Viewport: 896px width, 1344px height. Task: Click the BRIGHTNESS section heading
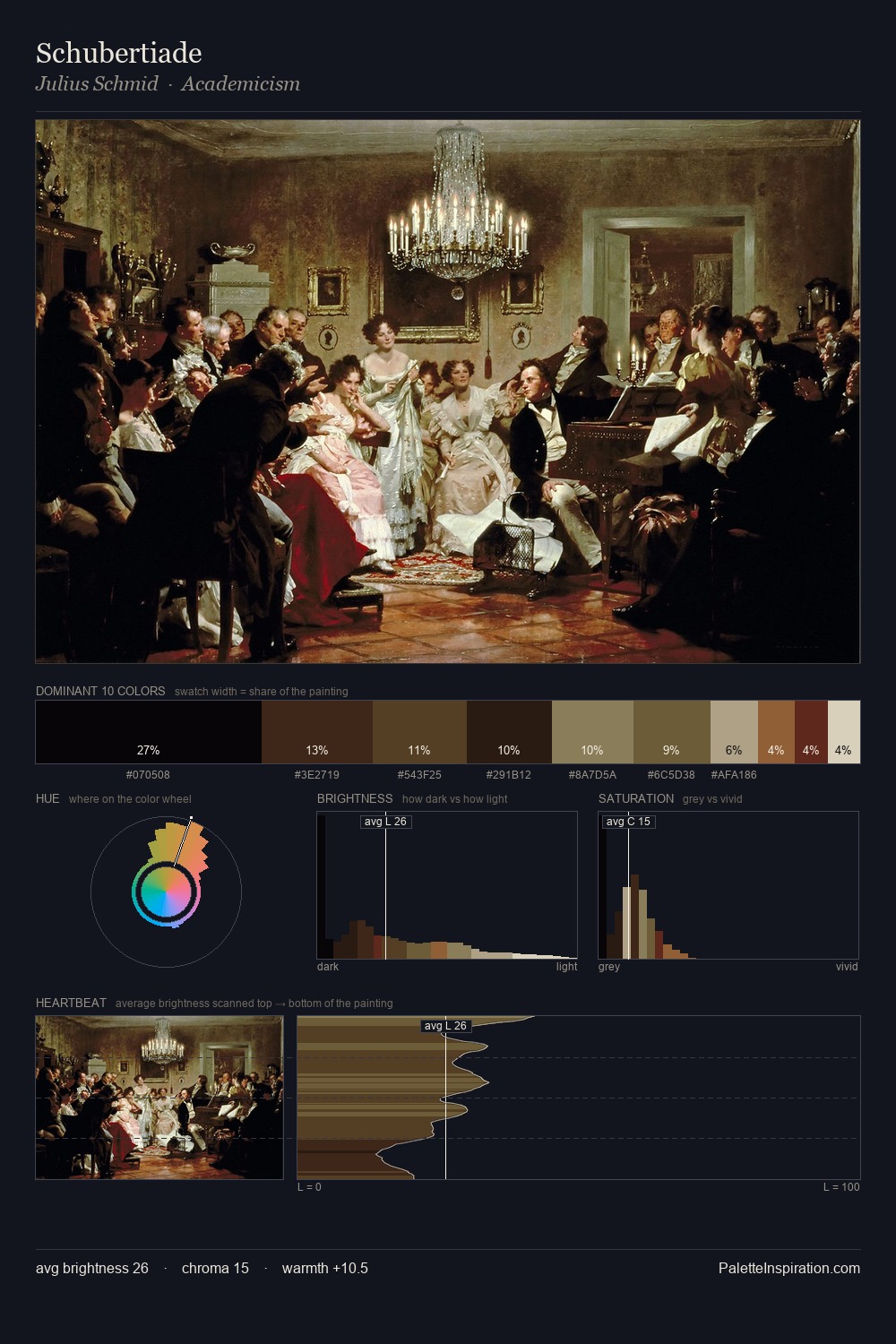coord(355,798)
